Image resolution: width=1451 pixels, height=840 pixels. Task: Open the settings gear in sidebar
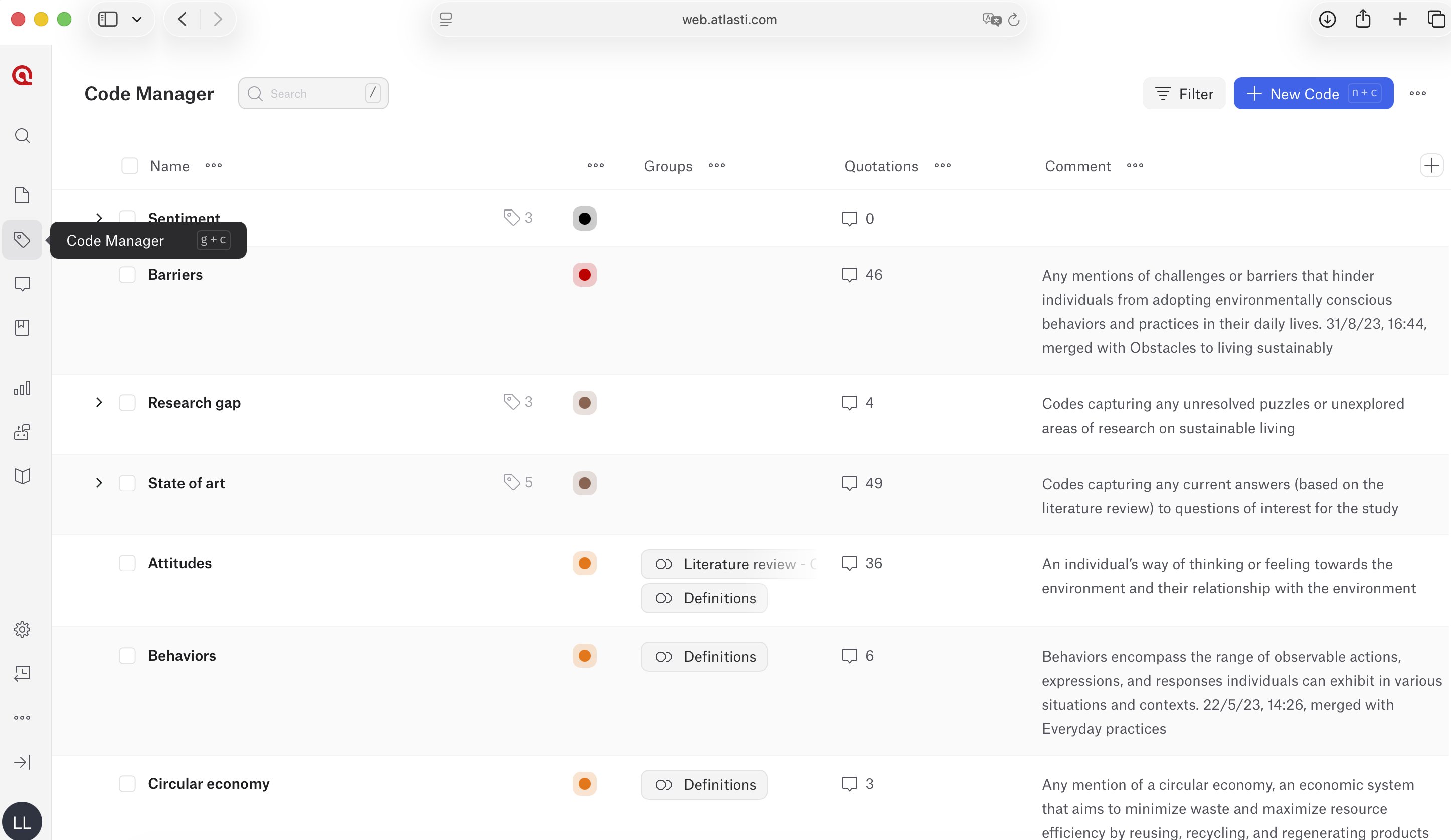point(22,629)
